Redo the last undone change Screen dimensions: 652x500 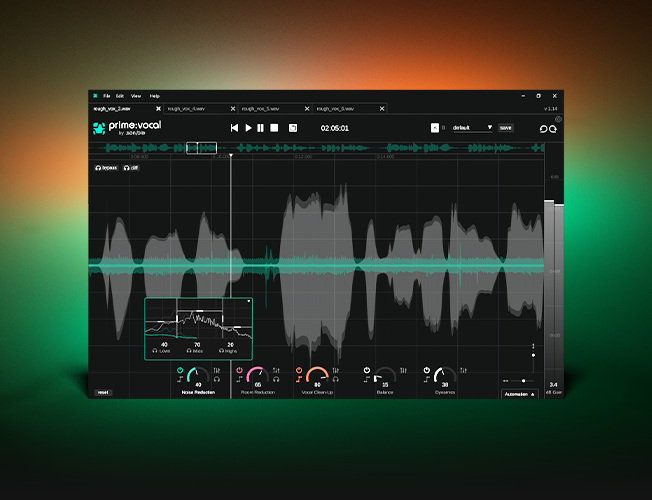pos(553,129)
